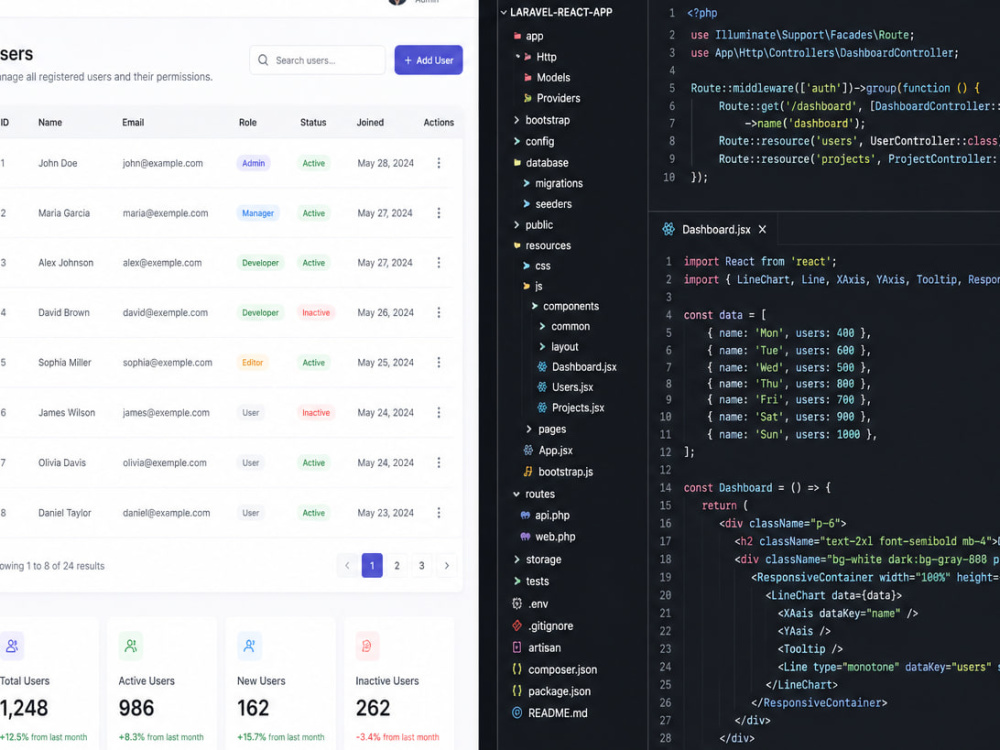Click the next page arrow in pagination
Viewport: 1000px width, 750px height.
(x=446, y=566)
